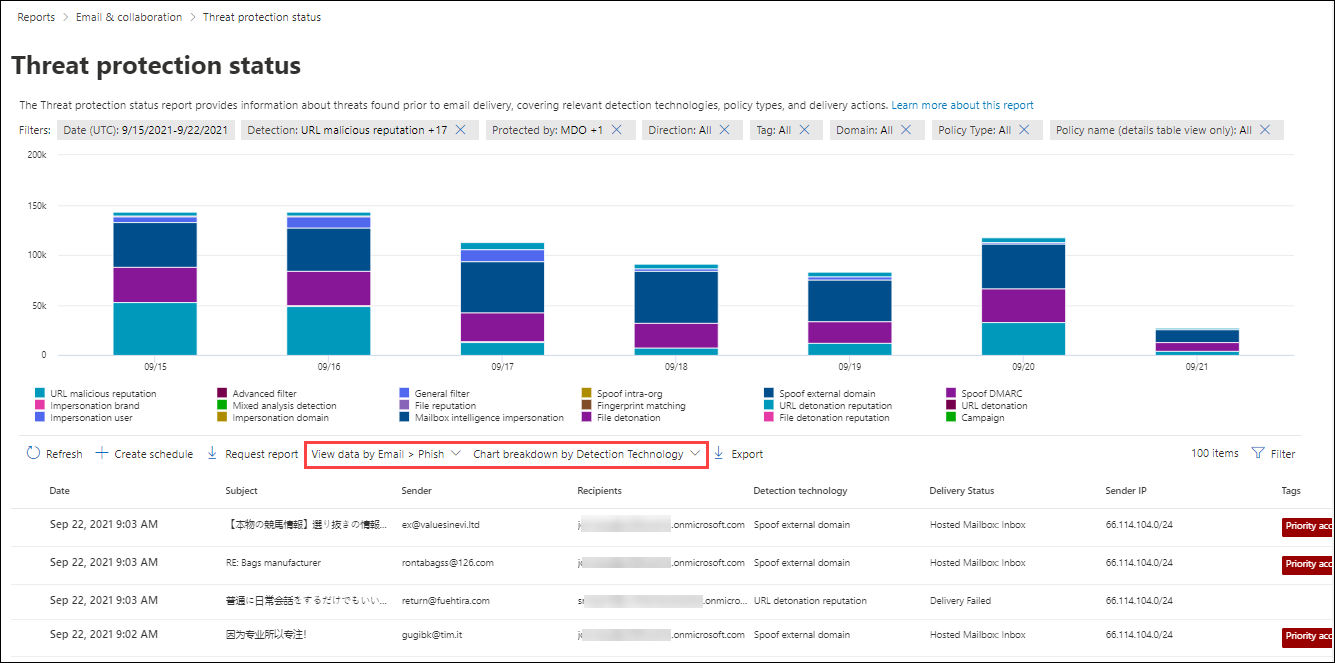Open Learn more about this report link
This screenshot has width=1335, height=663.
962,105
